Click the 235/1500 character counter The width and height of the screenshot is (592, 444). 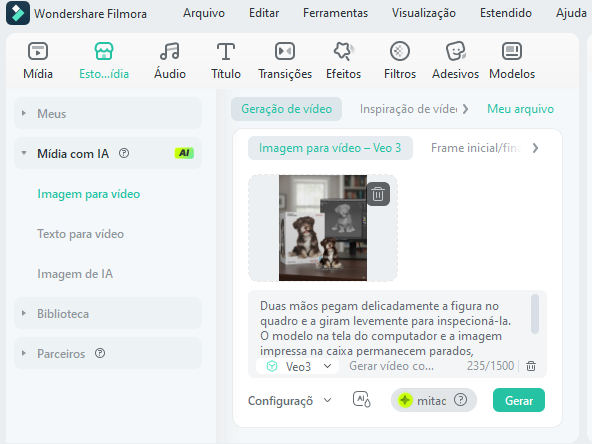tap(490, 366)
